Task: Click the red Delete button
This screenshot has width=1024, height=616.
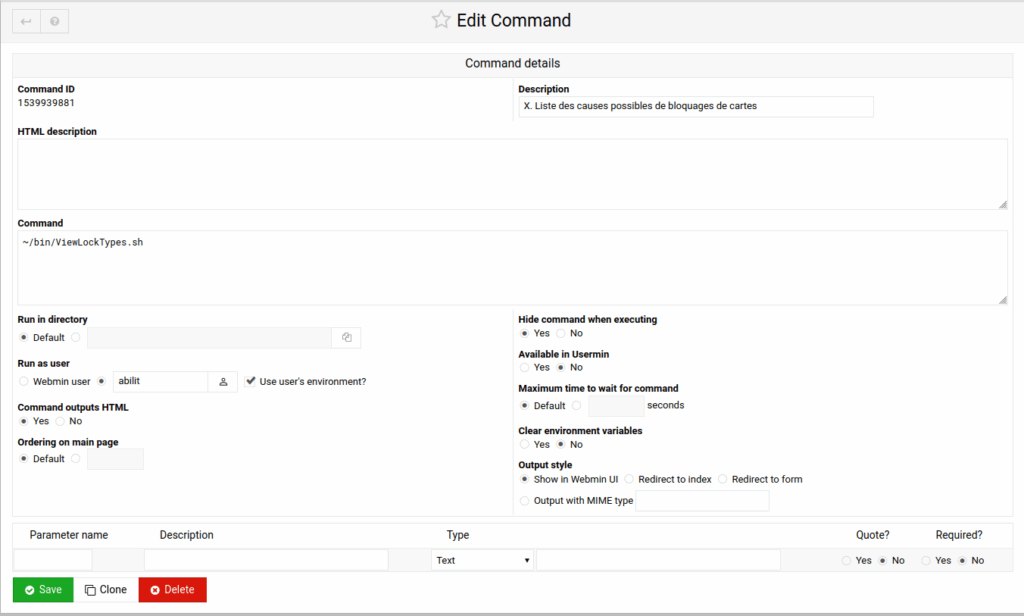Action: coord(172,590)
